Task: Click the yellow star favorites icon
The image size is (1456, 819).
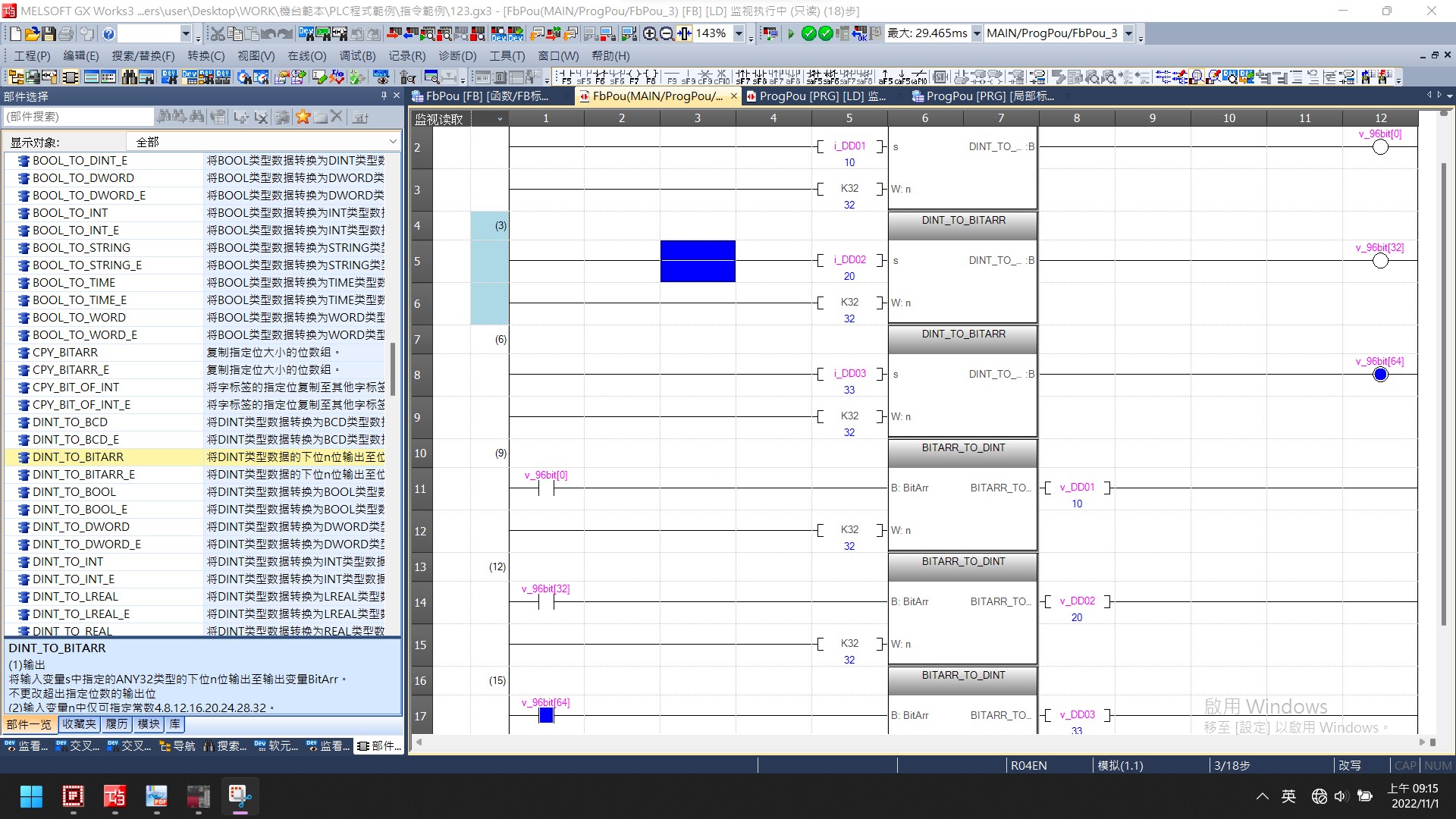Action: pyautogui.click(x=303, y=117)
